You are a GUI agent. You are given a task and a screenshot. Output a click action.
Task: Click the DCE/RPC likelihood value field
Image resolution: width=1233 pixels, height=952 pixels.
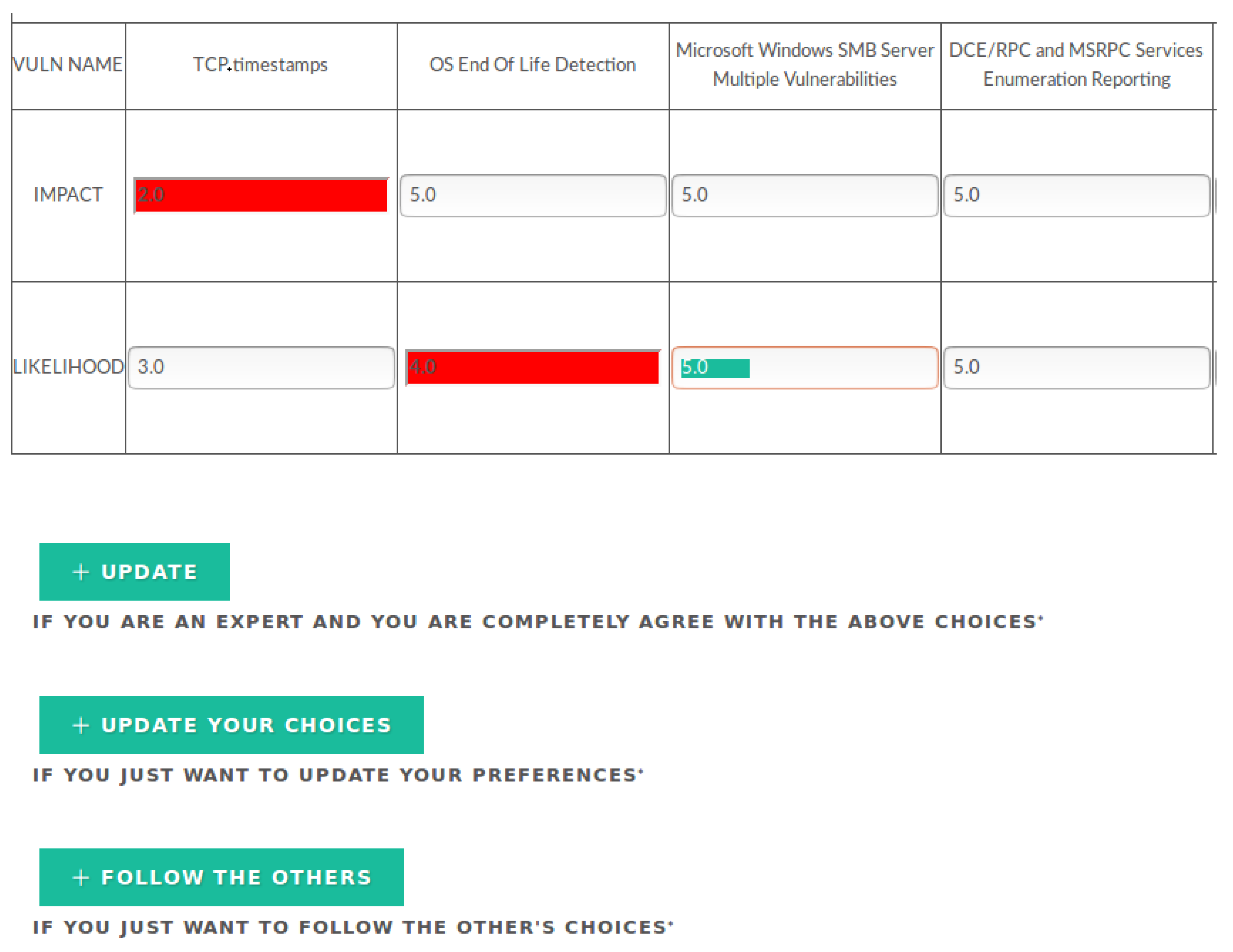[1077, 367]
